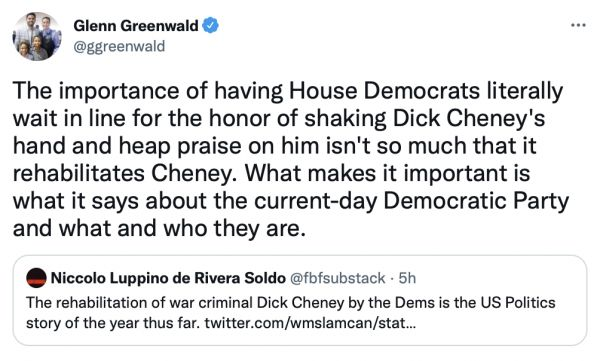Open Niccolo Luppino de Rivera Soldo's profile name
Image resolution: width=600 pixels, height=361 pixels.
[x=168, y=278]
